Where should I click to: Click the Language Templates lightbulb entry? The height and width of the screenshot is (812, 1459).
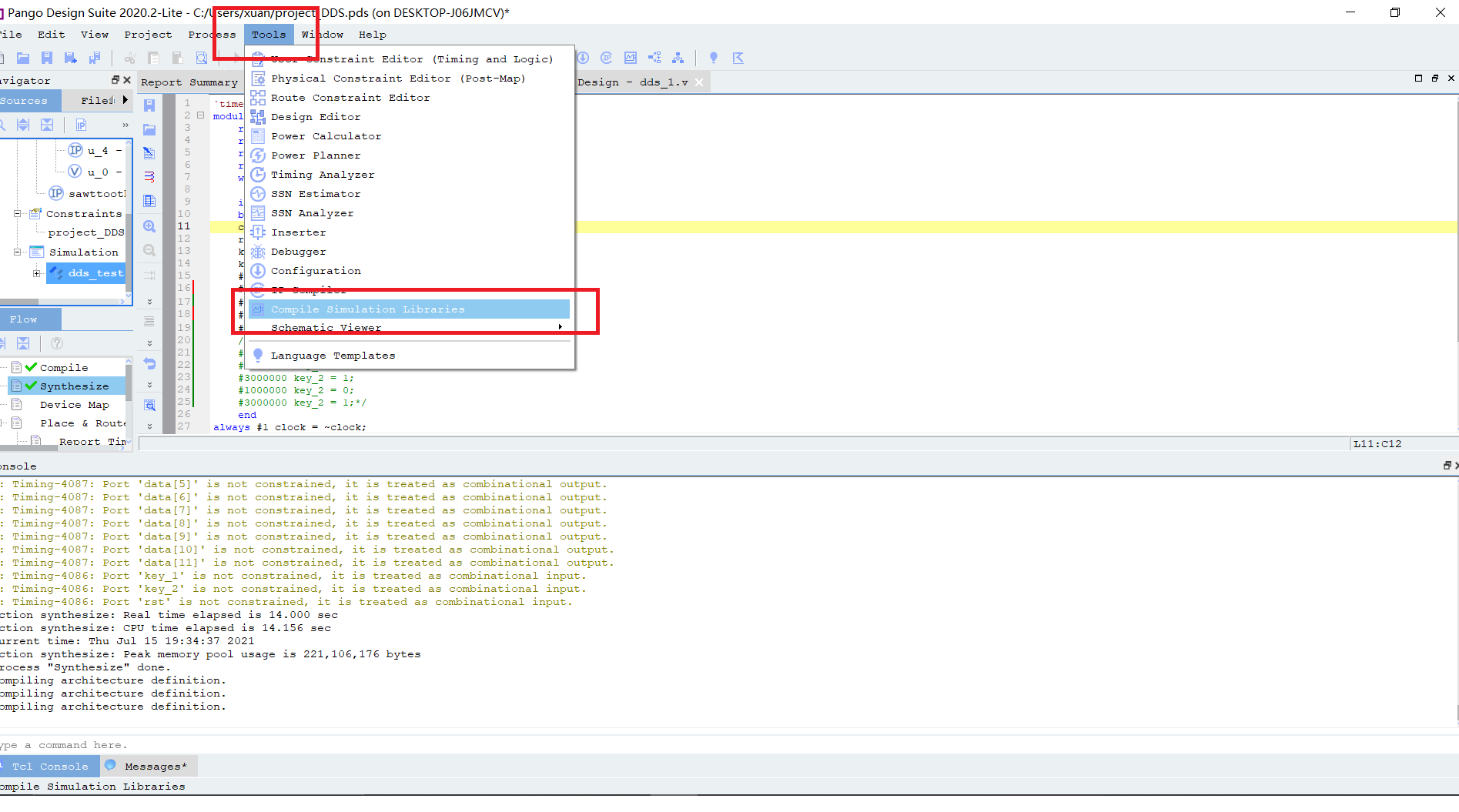(x=333, y=355)
